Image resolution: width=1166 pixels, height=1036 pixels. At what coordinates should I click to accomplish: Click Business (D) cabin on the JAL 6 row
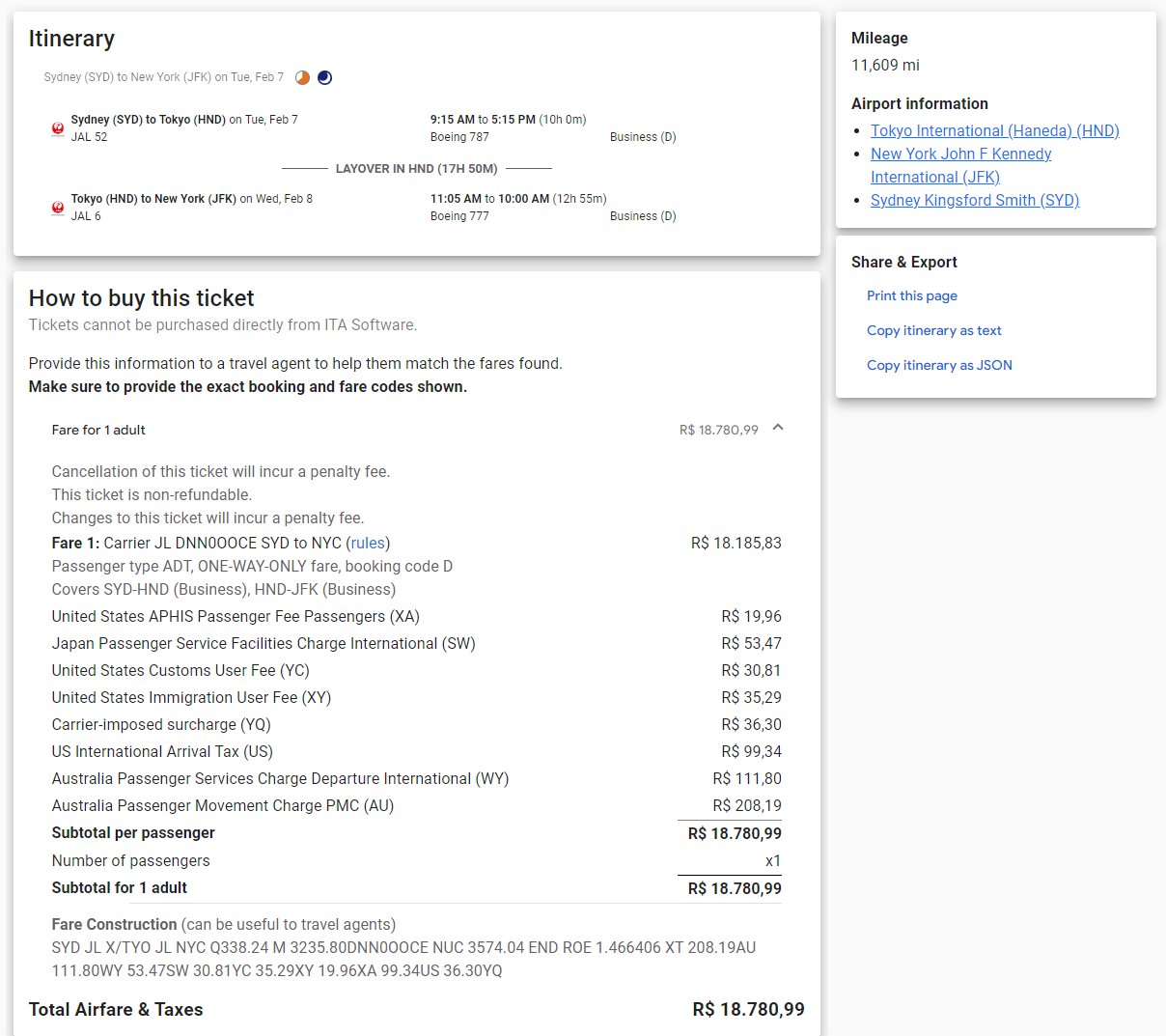[x=643, y=216]
